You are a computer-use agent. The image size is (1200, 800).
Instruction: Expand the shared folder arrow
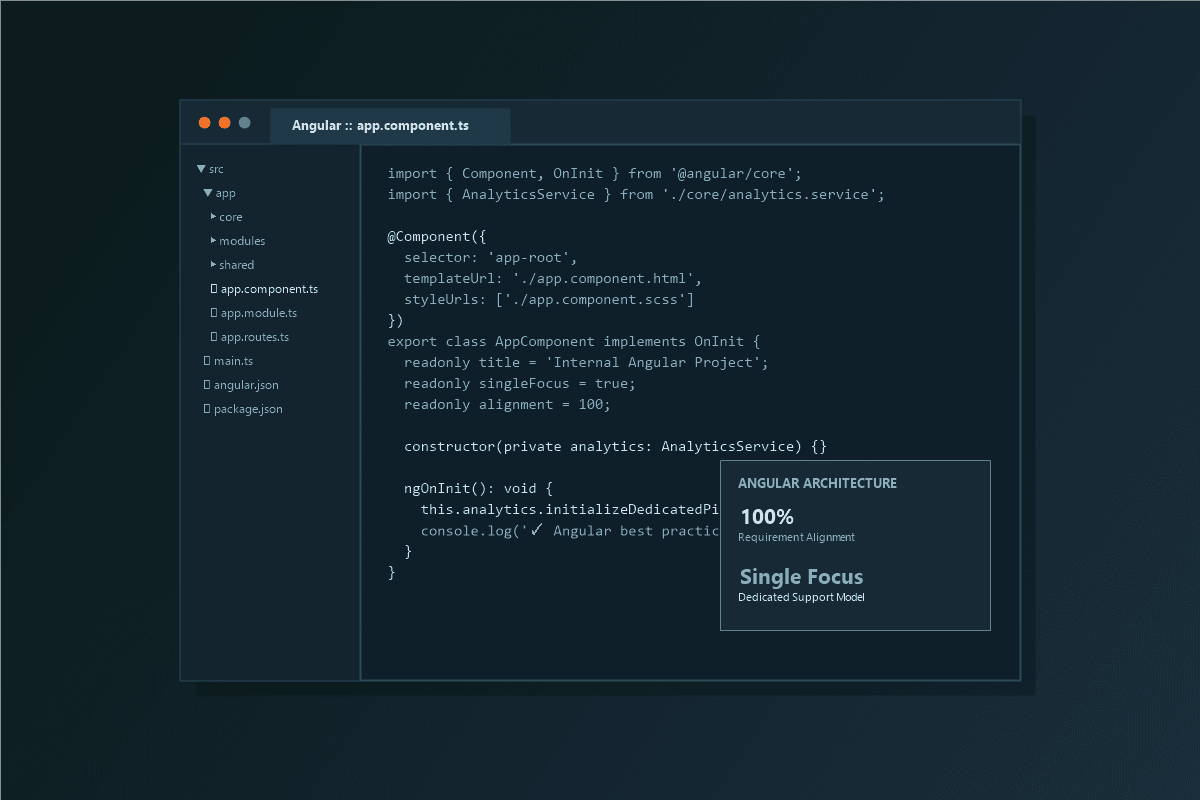click(214, 264)
